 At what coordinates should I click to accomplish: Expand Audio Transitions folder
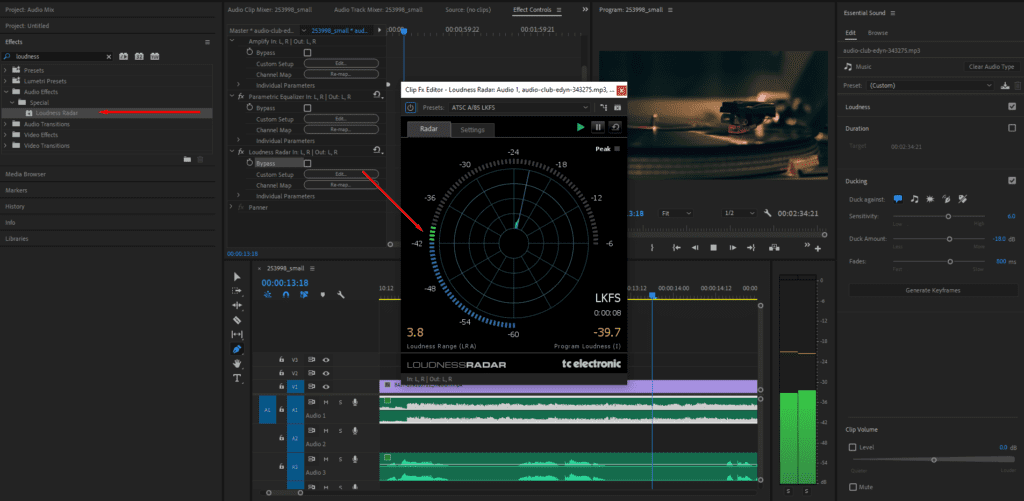(x=6, y=124)
